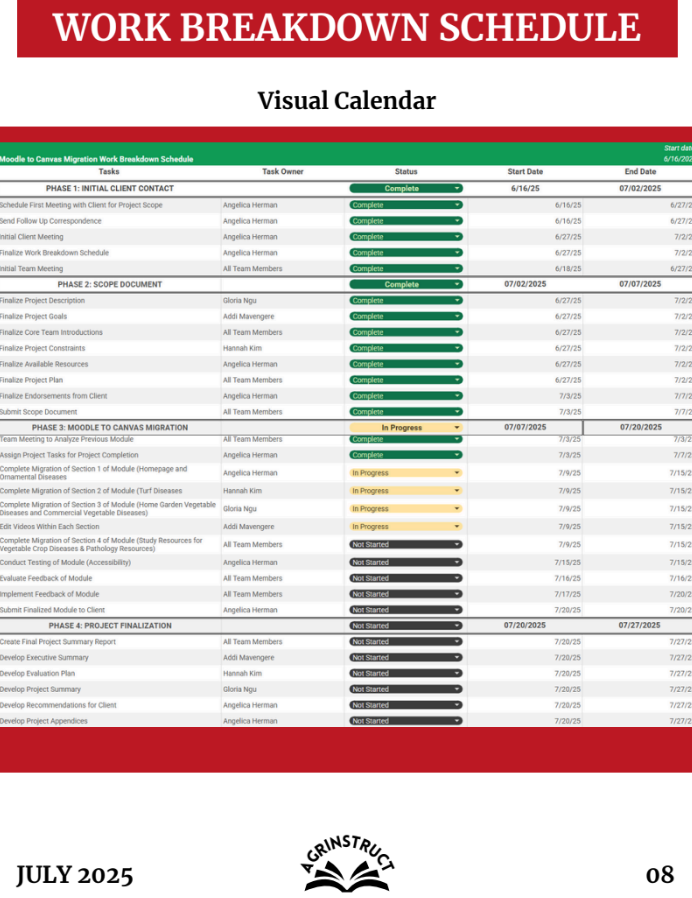Click the Finalize Project Plan task
Viewport: 692px width, 898px height.
point(32,380)
